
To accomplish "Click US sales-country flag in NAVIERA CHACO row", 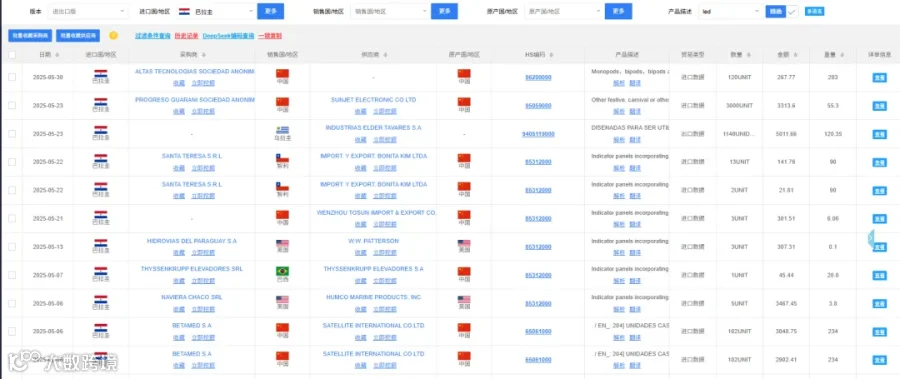I will [x=282, y=300].
